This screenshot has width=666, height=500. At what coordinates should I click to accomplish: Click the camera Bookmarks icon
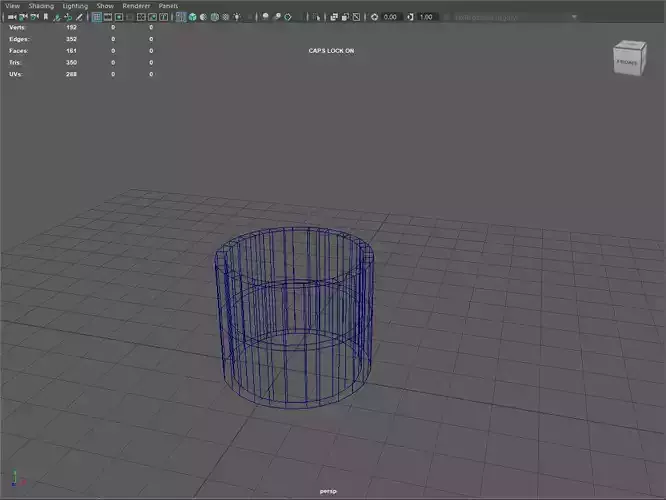(45, 17)
